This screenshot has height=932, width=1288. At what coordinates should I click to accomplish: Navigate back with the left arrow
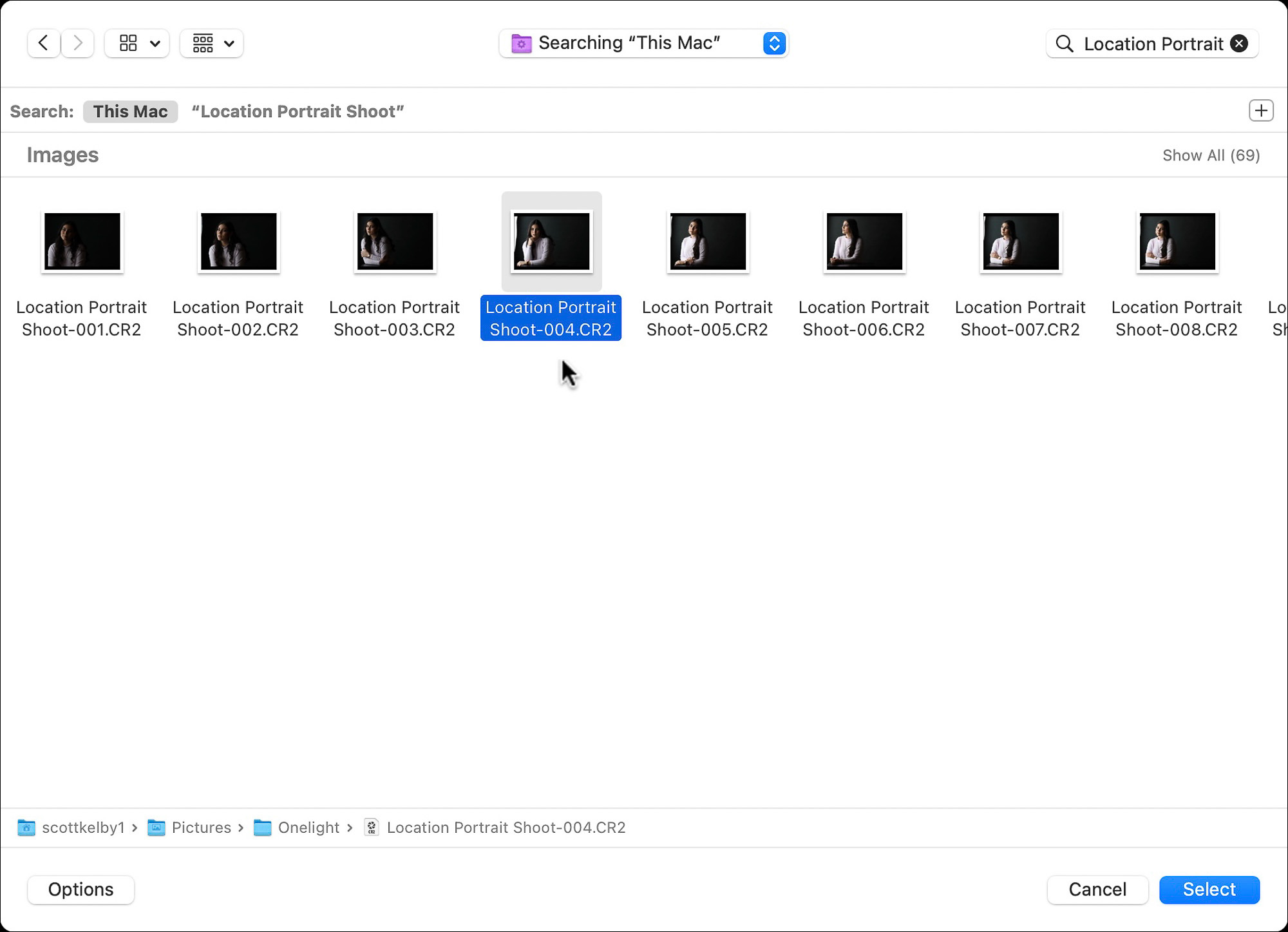coord(43,43)
